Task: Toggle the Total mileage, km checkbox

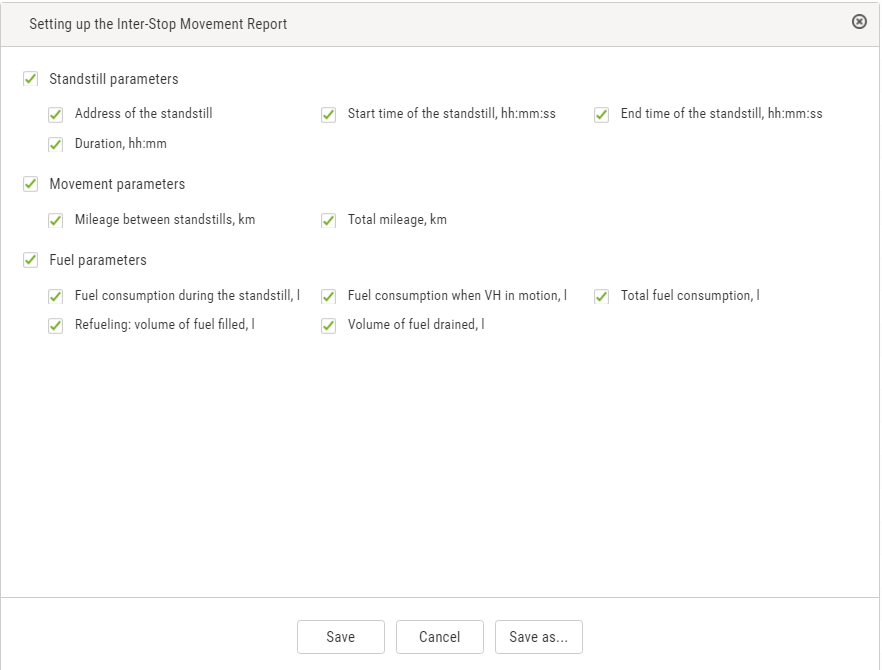Action: (328, 221)
